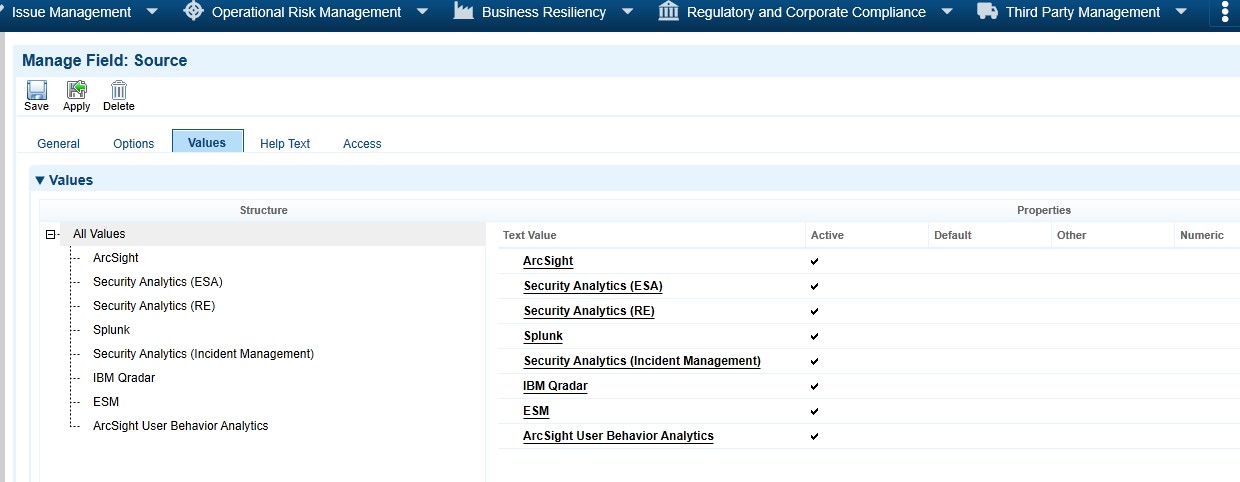Click the Regulatory and Corporate Compliance building icon

(x=668, y=12)
